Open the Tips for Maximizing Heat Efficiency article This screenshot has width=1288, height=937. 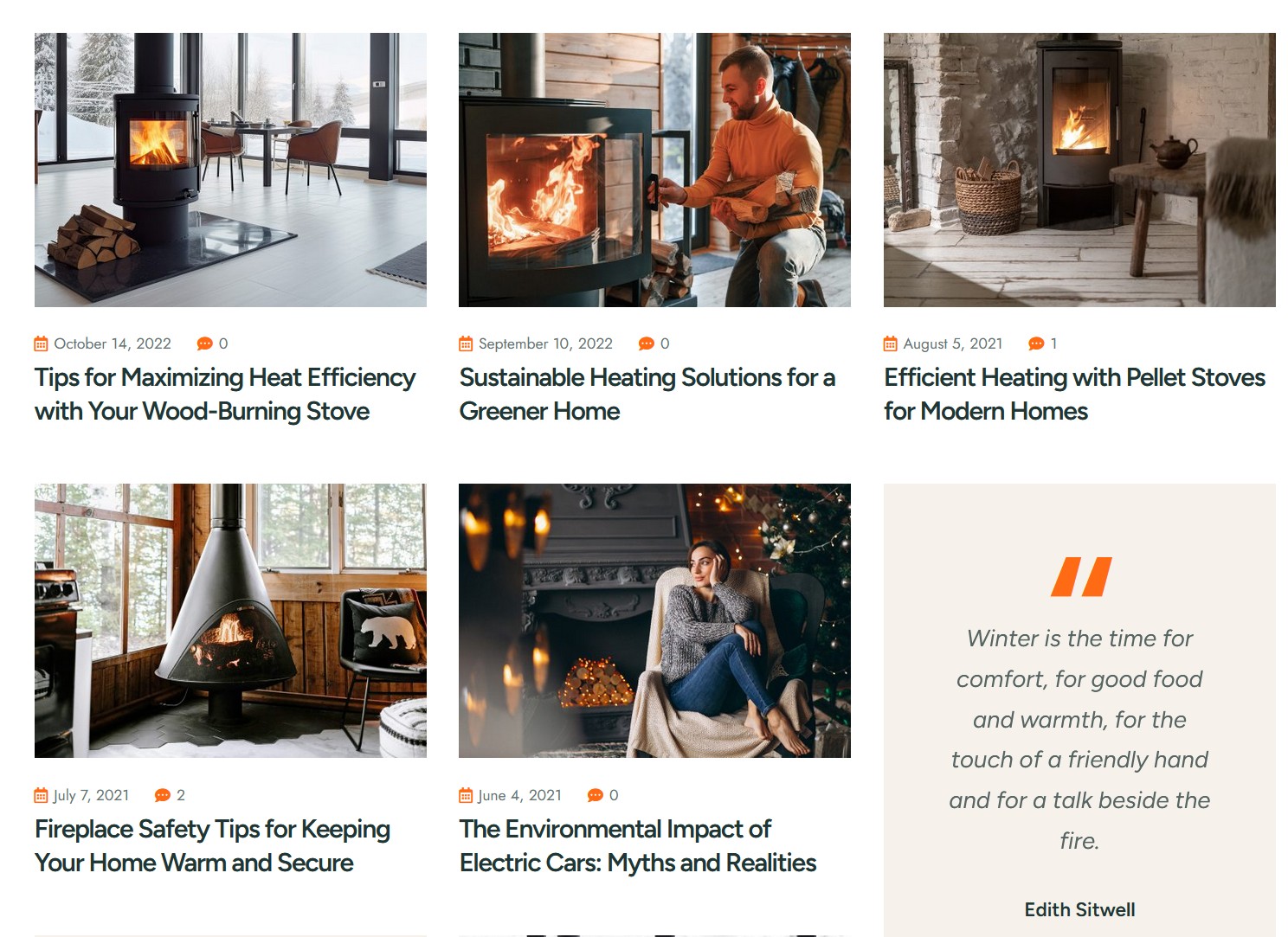click(225, 395)
